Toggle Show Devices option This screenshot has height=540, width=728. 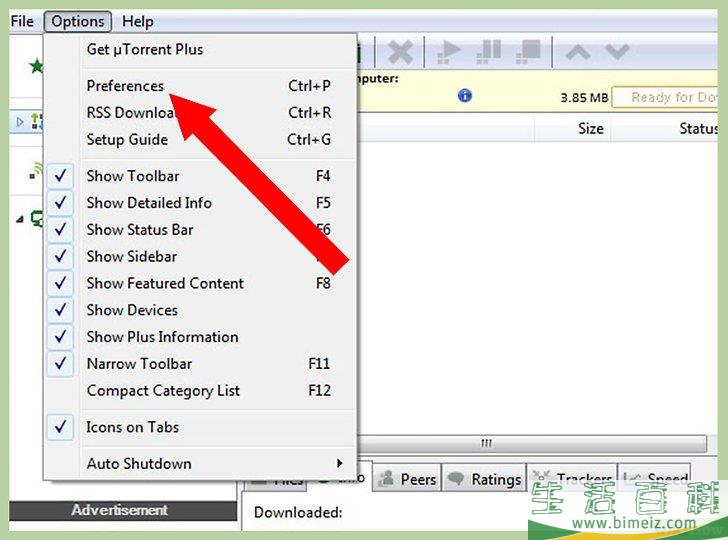click(x=60, y=310)
